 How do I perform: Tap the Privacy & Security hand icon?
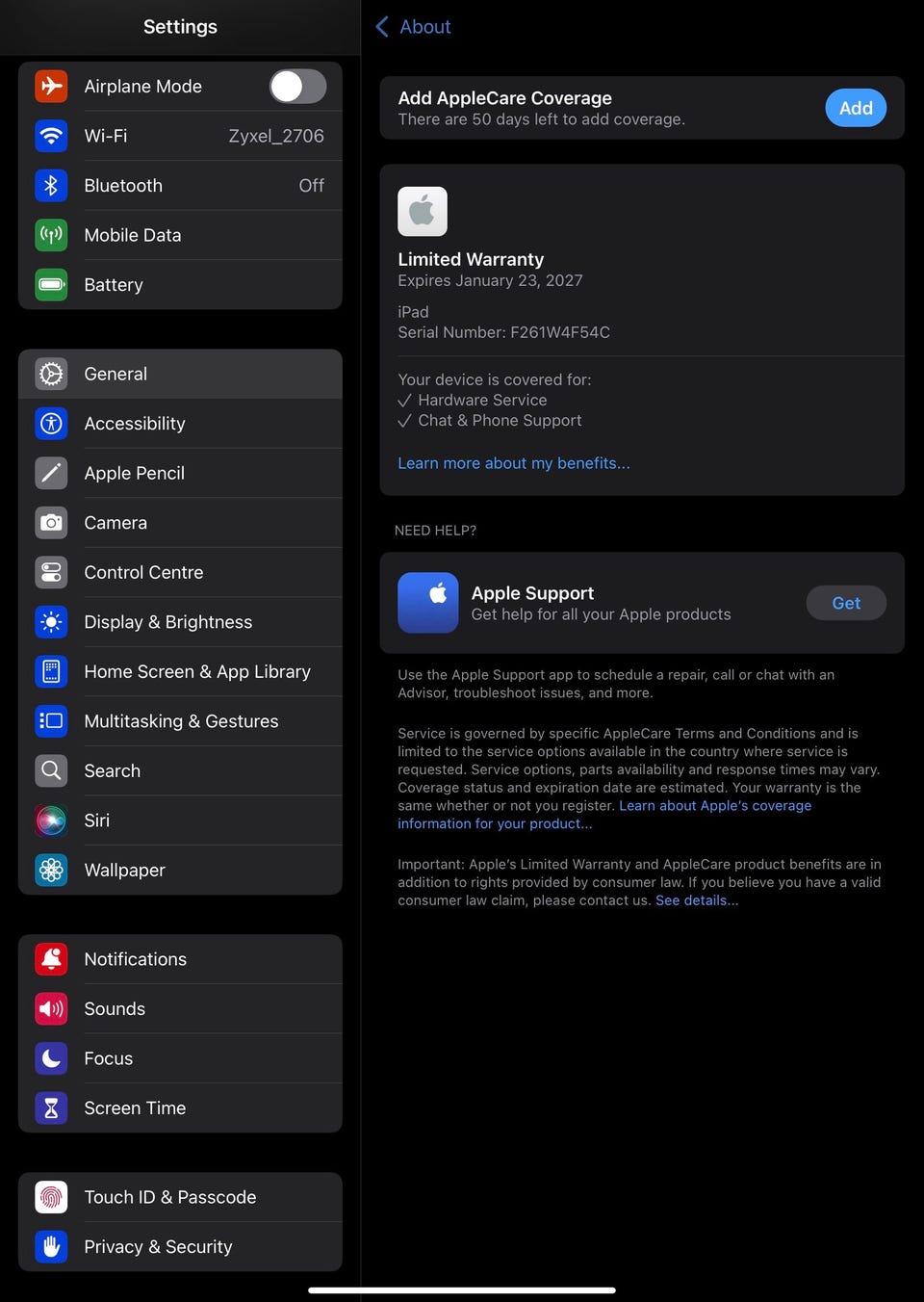click(x=52, y=1246)
